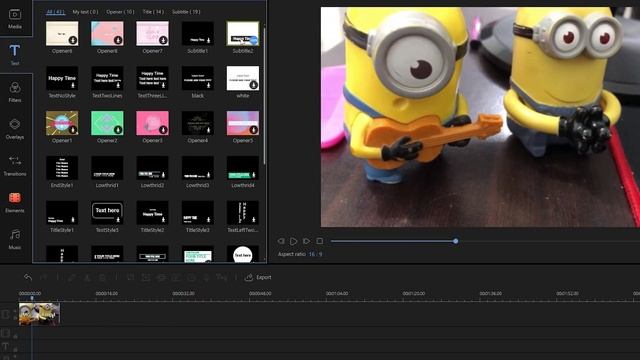
Task: Select the Opener4 thumbnail
Action: tap(198, 123)
